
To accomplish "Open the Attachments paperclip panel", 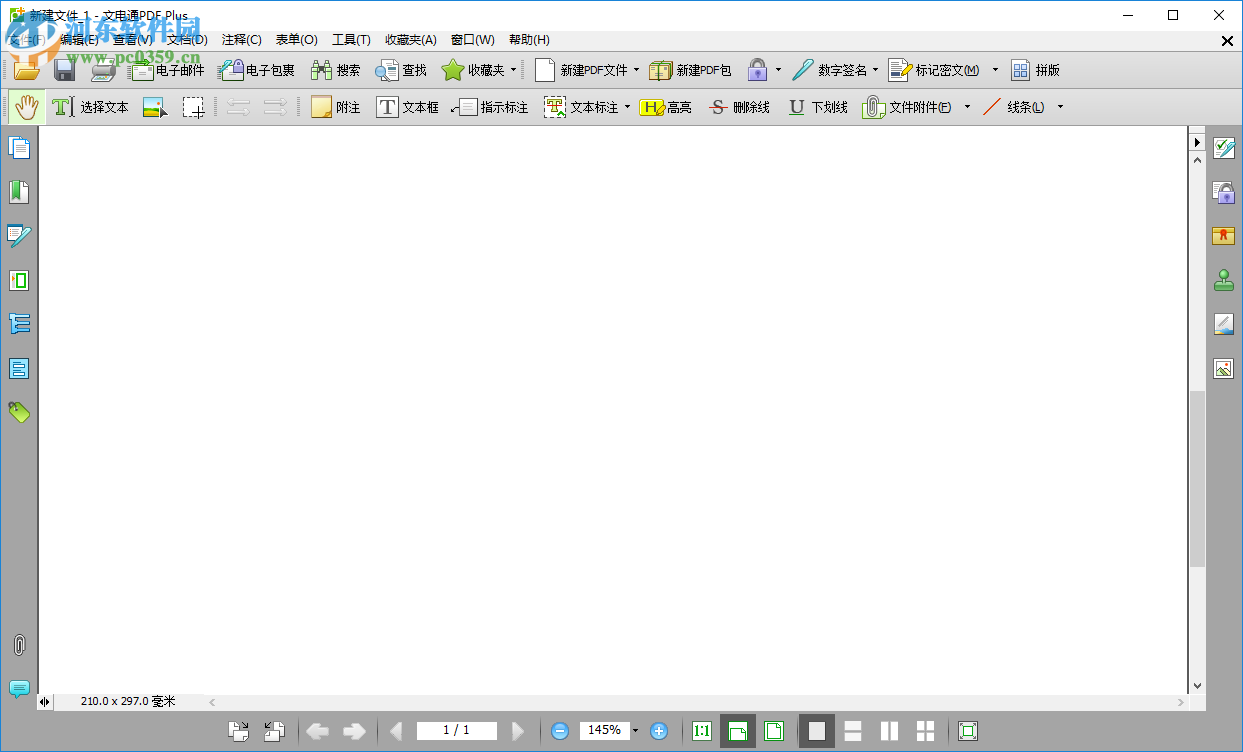I will pos(19,645).
